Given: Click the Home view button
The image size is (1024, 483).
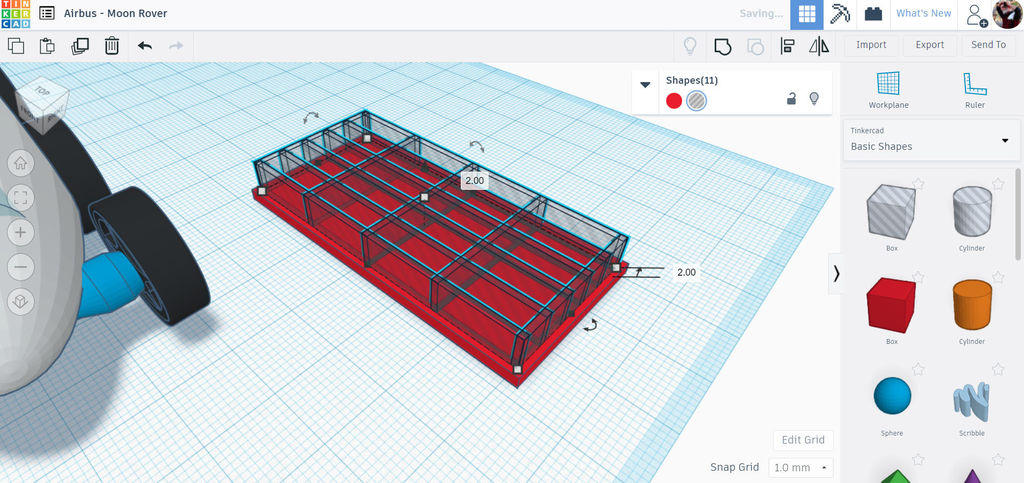Looking at the screenshot, I should 20,163.
